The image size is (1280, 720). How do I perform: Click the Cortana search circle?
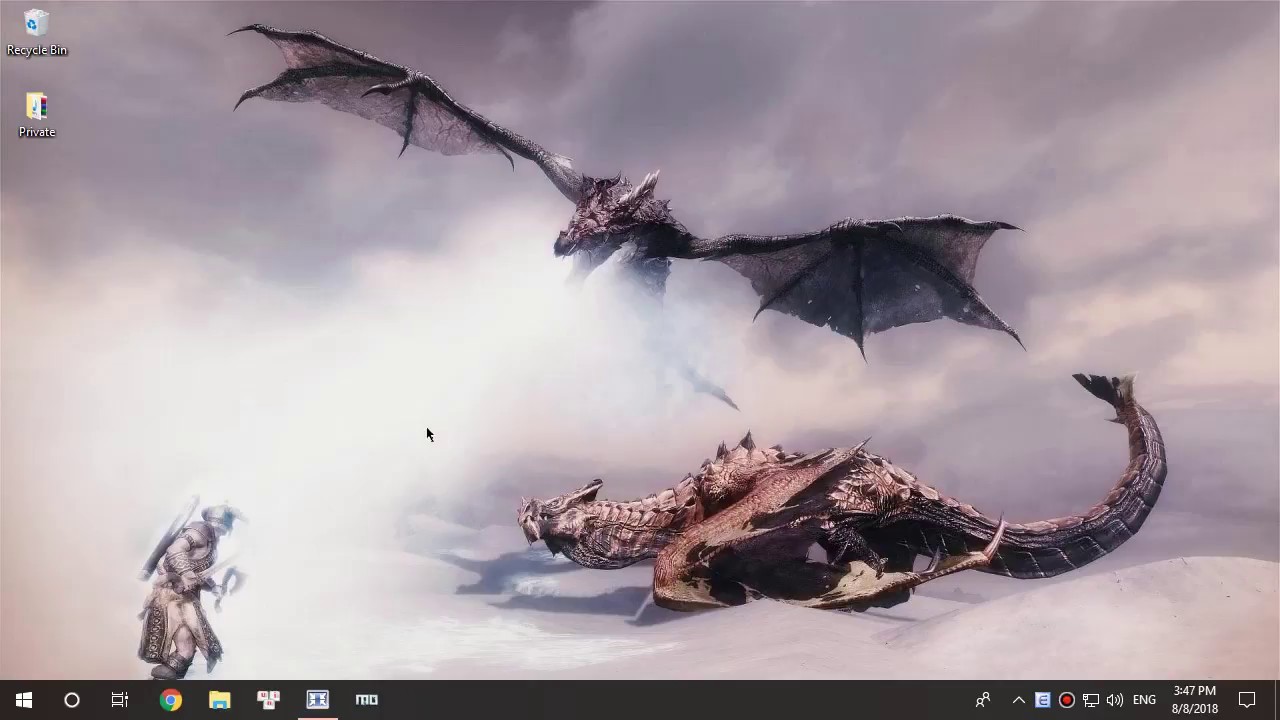point(72,700)
